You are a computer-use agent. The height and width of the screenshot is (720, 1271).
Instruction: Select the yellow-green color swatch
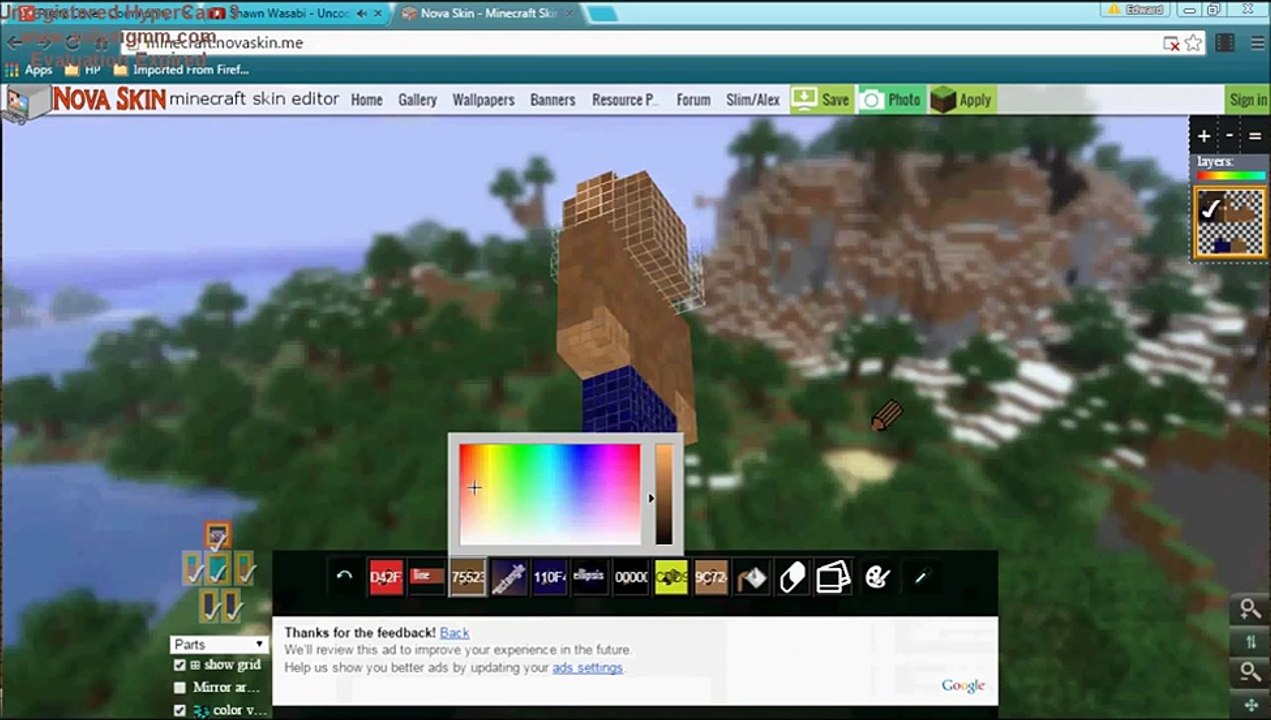click(x=672, y=577)
